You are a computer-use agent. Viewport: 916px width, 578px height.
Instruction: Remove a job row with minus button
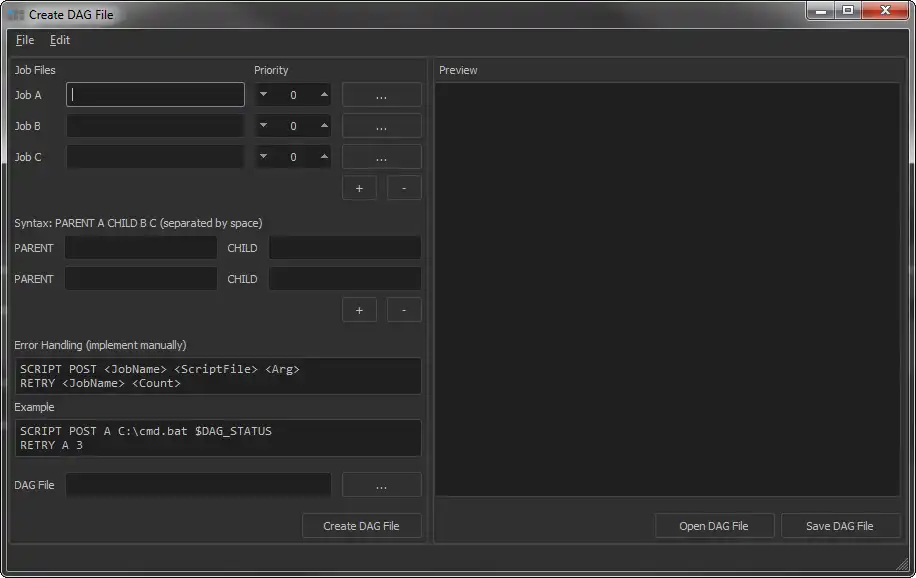pyautogui.click(x=404, y=188)
